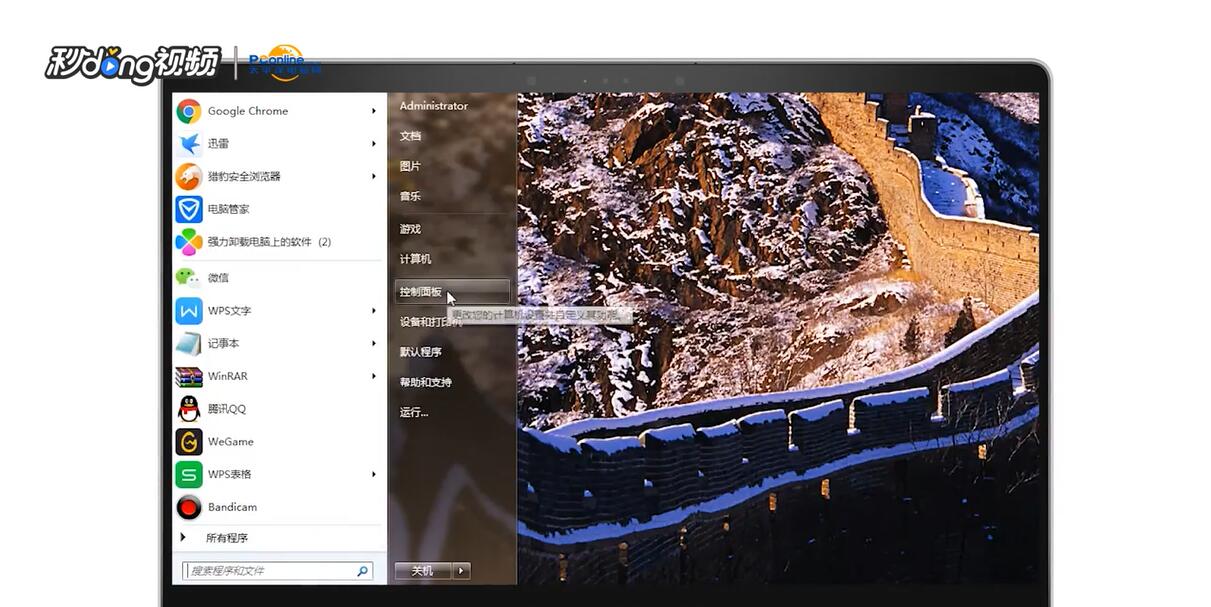Click the 电脑管家 text label

click(x=228, y=209)
